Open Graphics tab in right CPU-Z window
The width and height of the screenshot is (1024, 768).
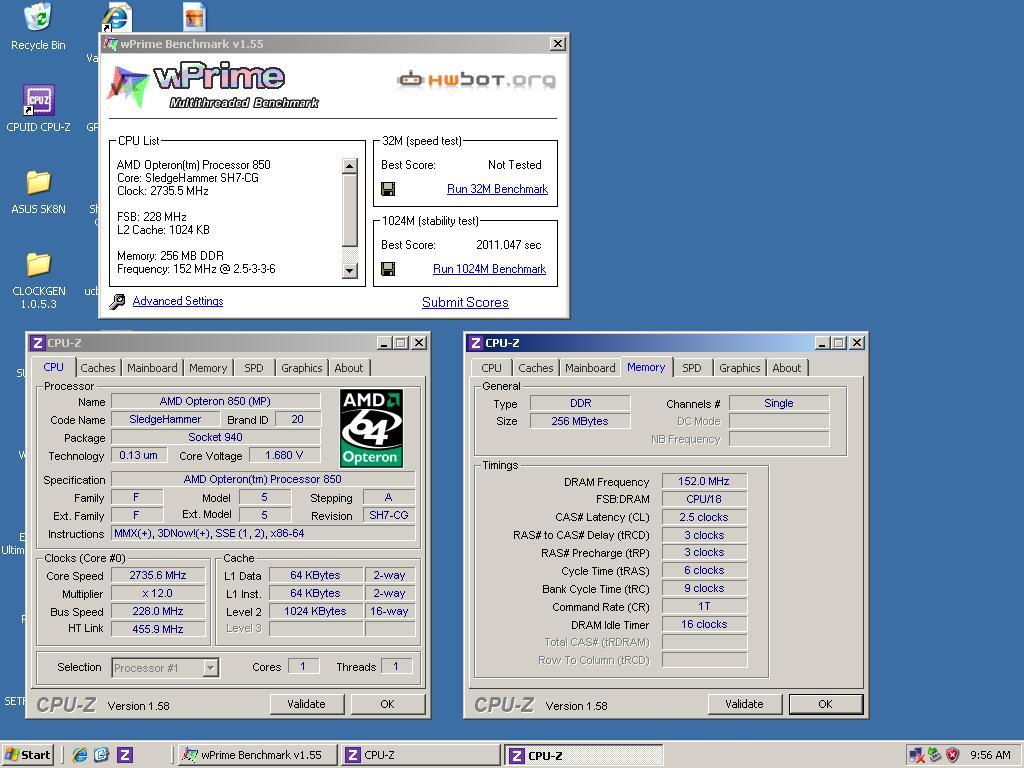[x=739, y=368]
